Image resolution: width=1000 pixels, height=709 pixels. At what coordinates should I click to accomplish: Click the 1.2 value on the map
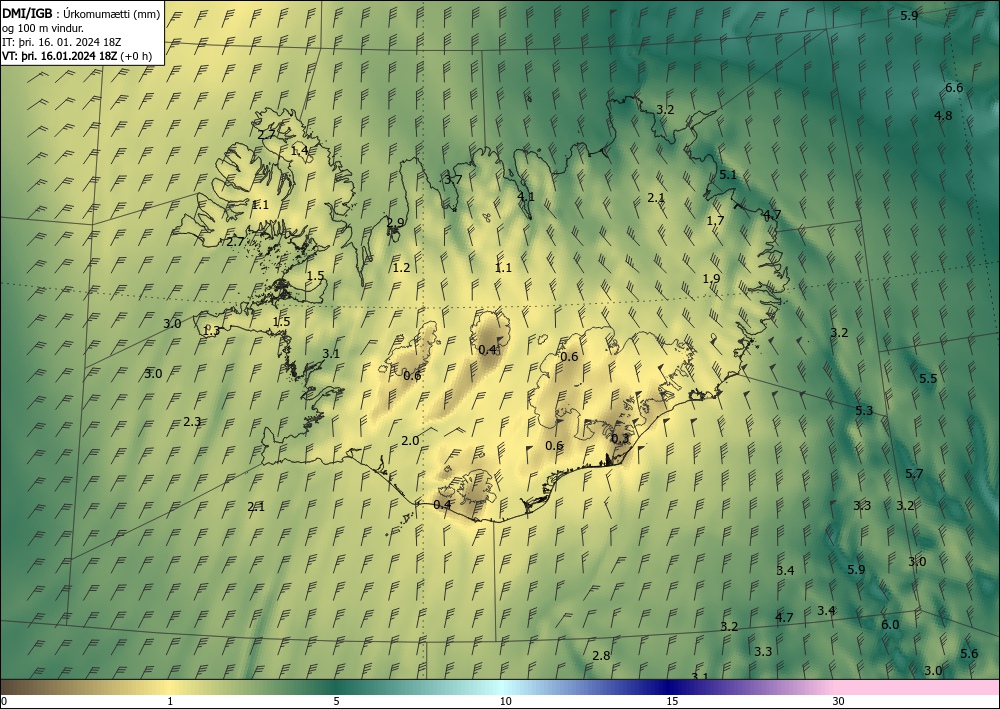pyautogui.click(x=401, y=267)
